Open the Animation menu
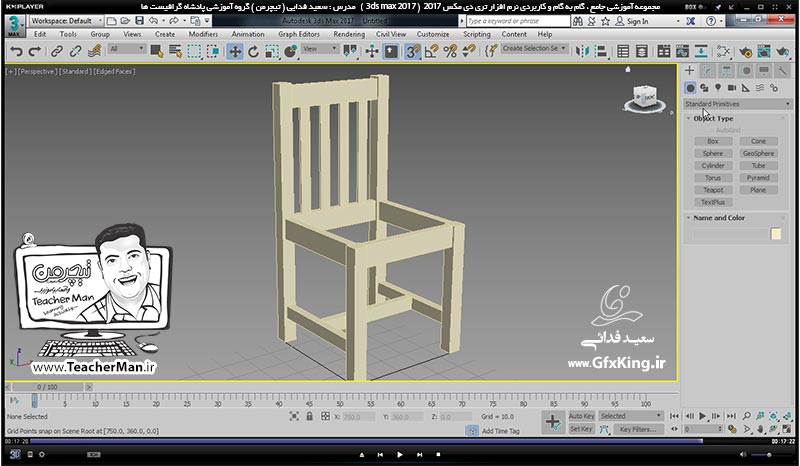800x466 pixels. (x=248, y=34)
